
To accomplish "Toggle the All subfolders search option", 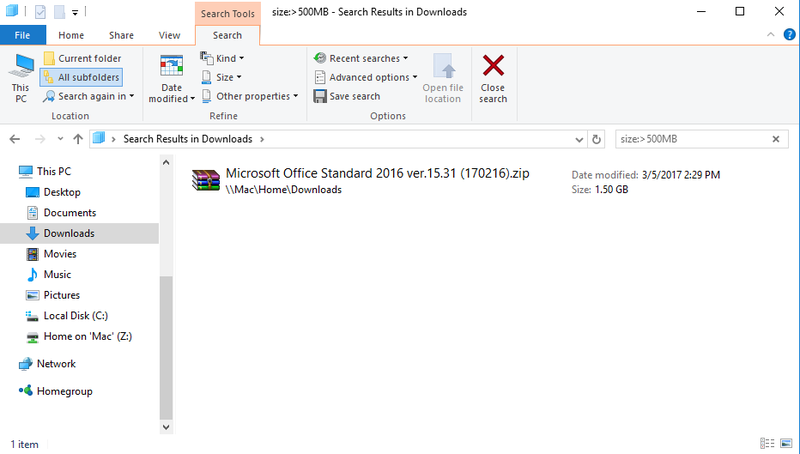I will click(81, 77).
